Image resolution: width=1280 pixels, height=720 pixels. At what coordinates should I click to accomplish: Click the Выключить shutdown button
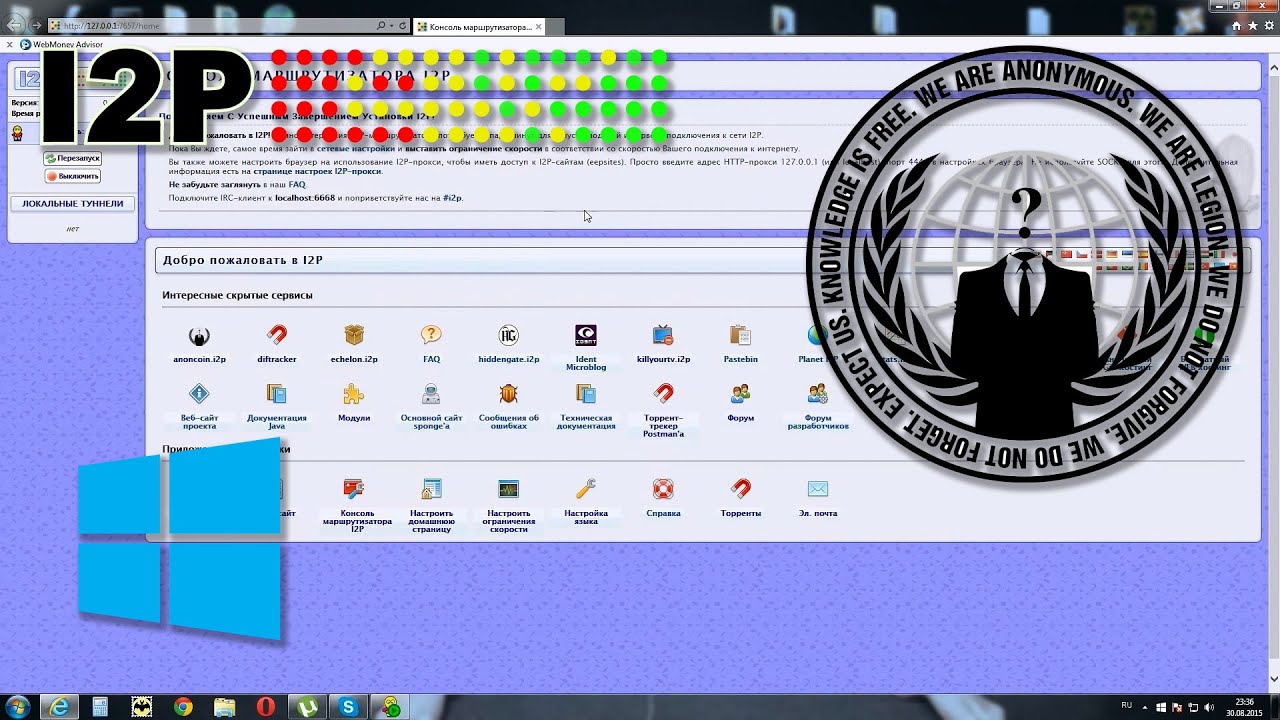(x=72, y=176)
